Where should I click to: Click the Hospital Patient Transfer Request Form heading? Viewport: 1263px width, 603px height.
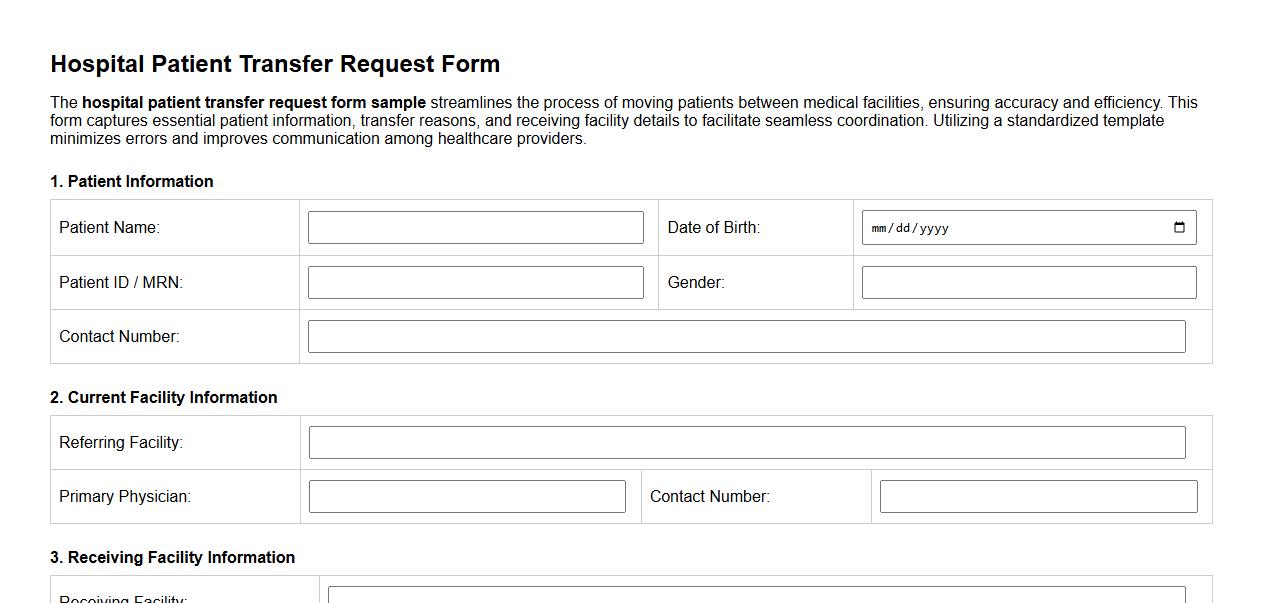point(275,63)
